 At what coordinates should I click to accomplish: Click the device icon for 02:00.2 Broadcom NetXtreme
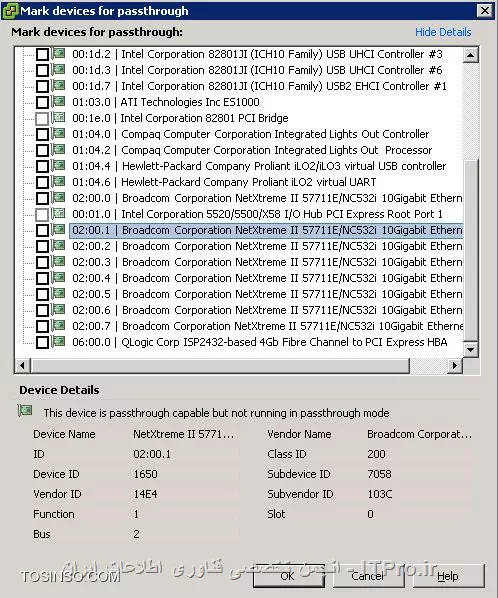click(58, 246)
